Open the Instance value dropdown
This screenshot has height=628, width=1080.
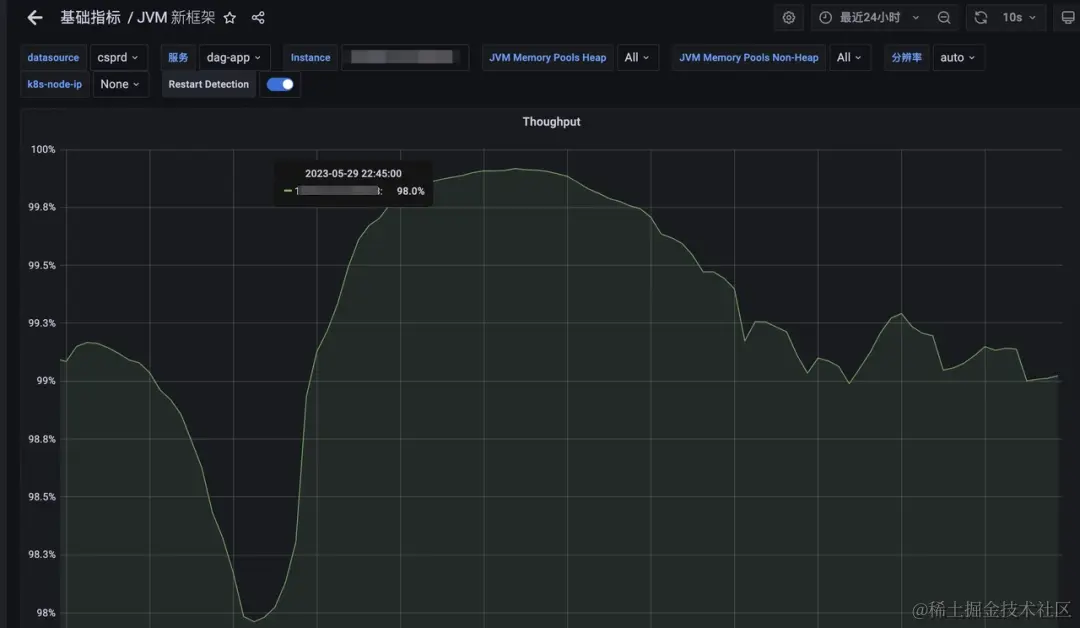[x=405, y=57]
